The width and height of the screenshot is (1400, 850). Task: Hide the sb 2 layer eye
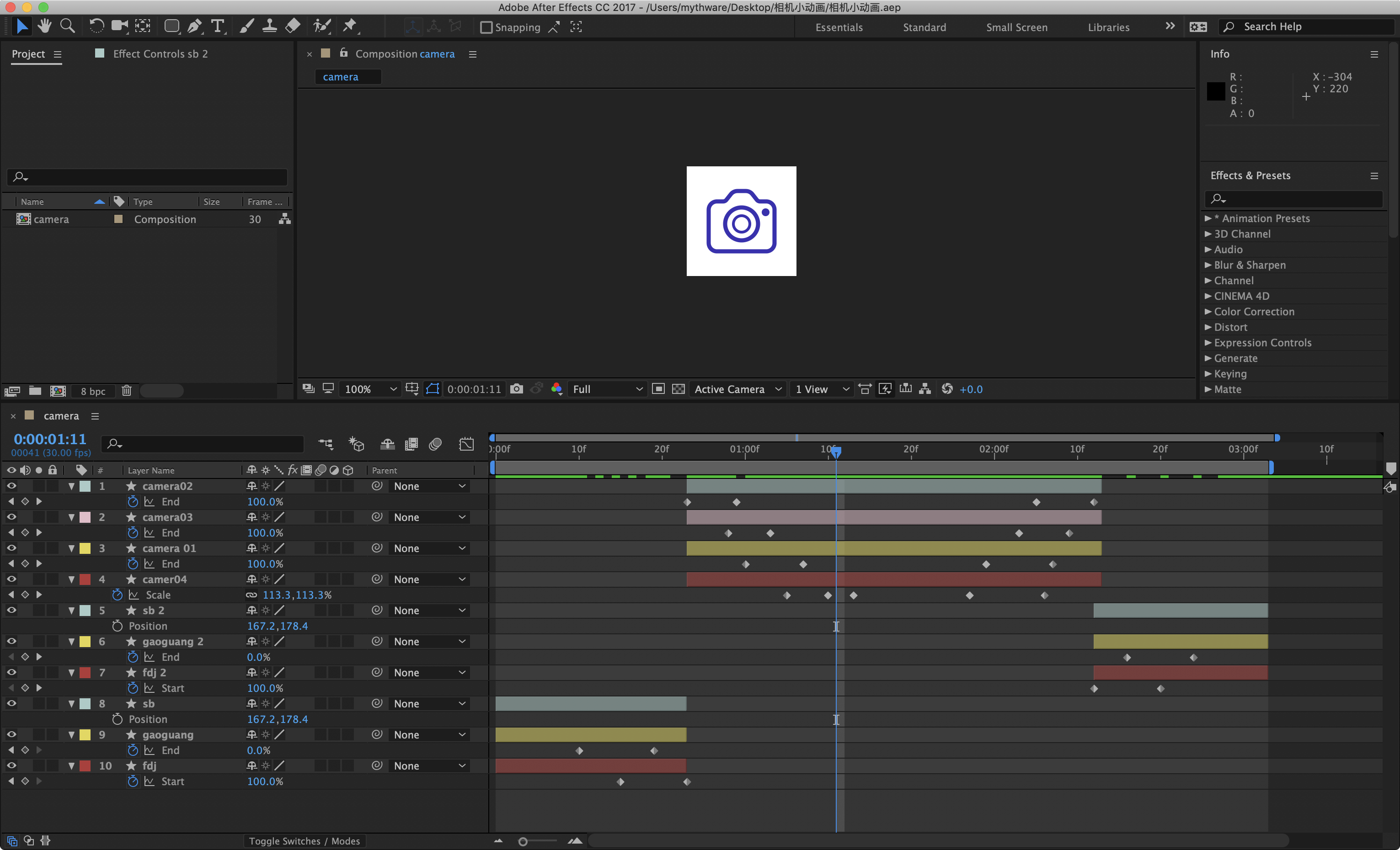coord(11,610)
